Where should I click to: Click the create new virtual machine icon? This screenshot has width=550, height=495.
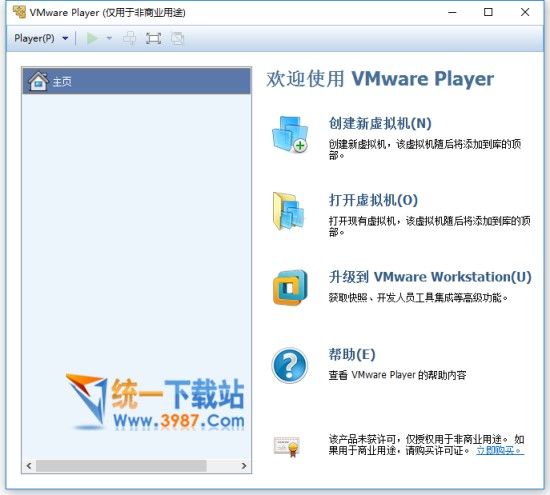[290, 134]
